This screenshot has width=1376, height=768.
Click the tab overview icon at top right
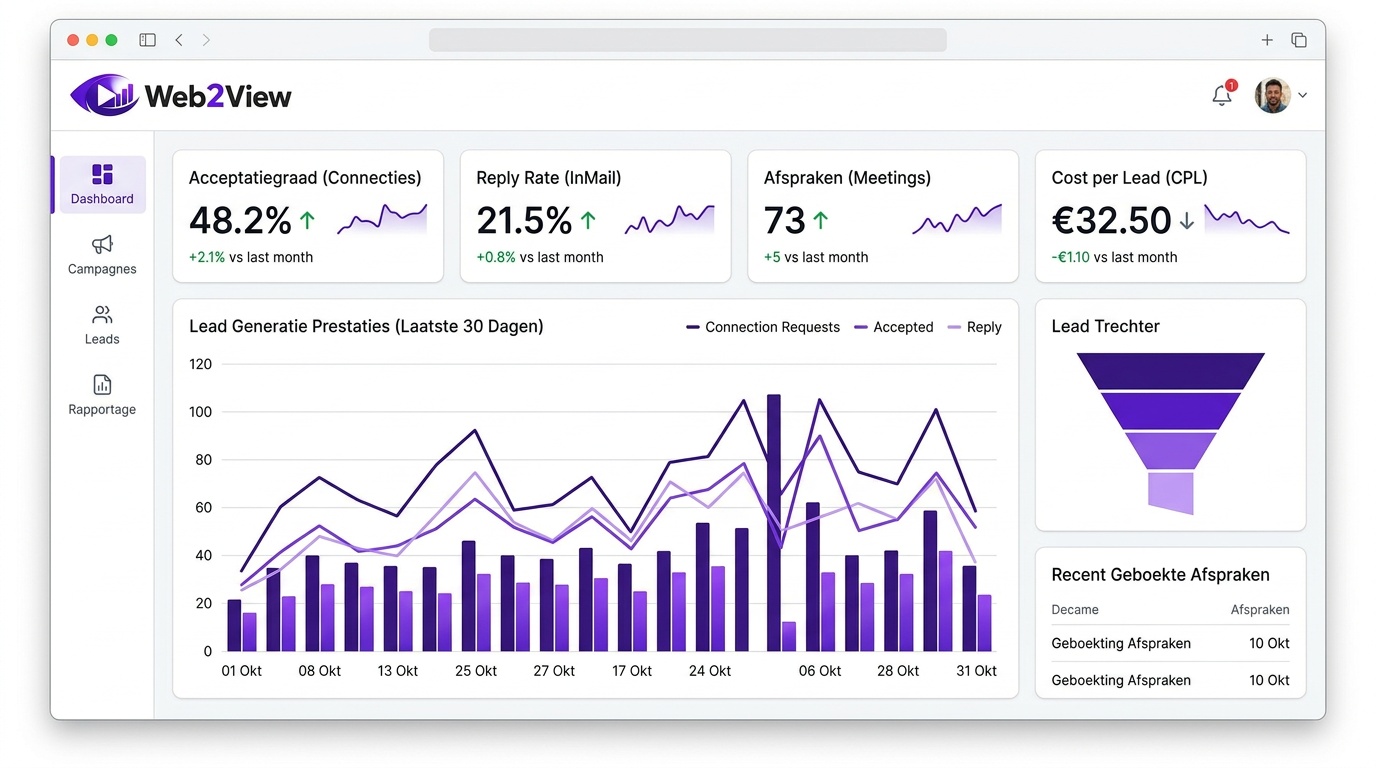point(1299,39)
